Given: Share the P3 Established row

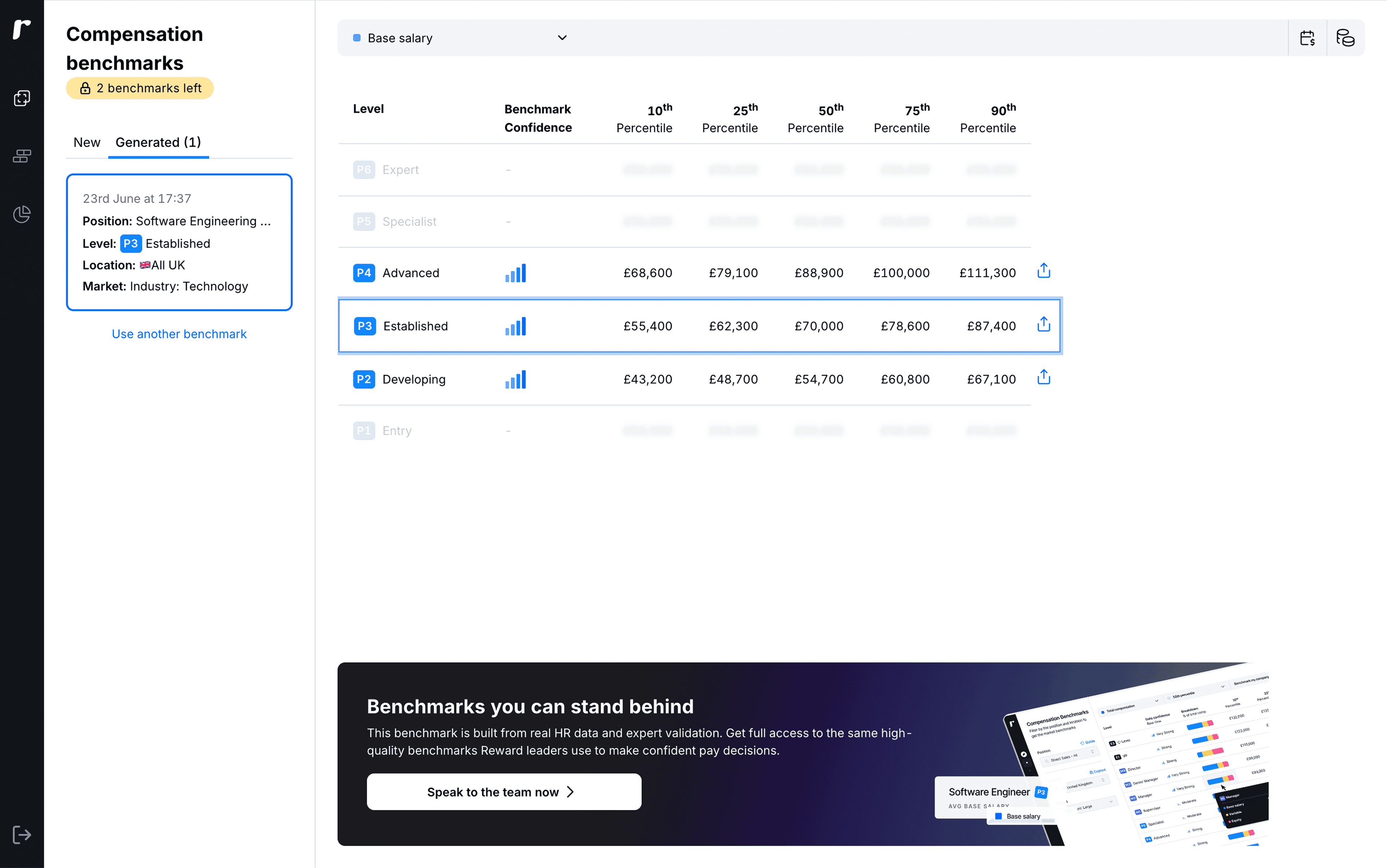Looking at the screenshot, I should pyautogui.click(x=1044, y=324).
